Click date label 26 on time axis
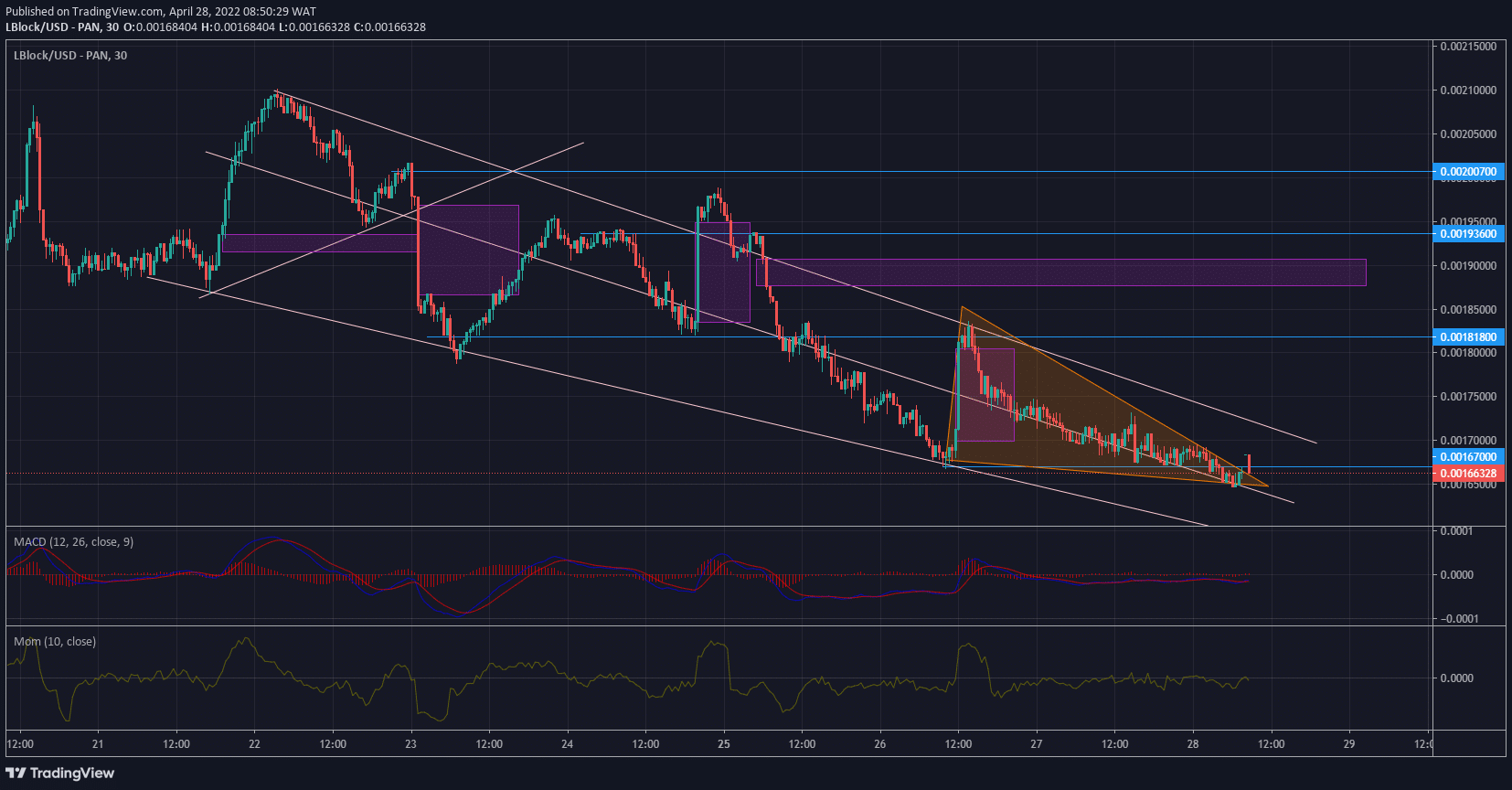This screenshot has height=790, width=1512. point(879,744)
